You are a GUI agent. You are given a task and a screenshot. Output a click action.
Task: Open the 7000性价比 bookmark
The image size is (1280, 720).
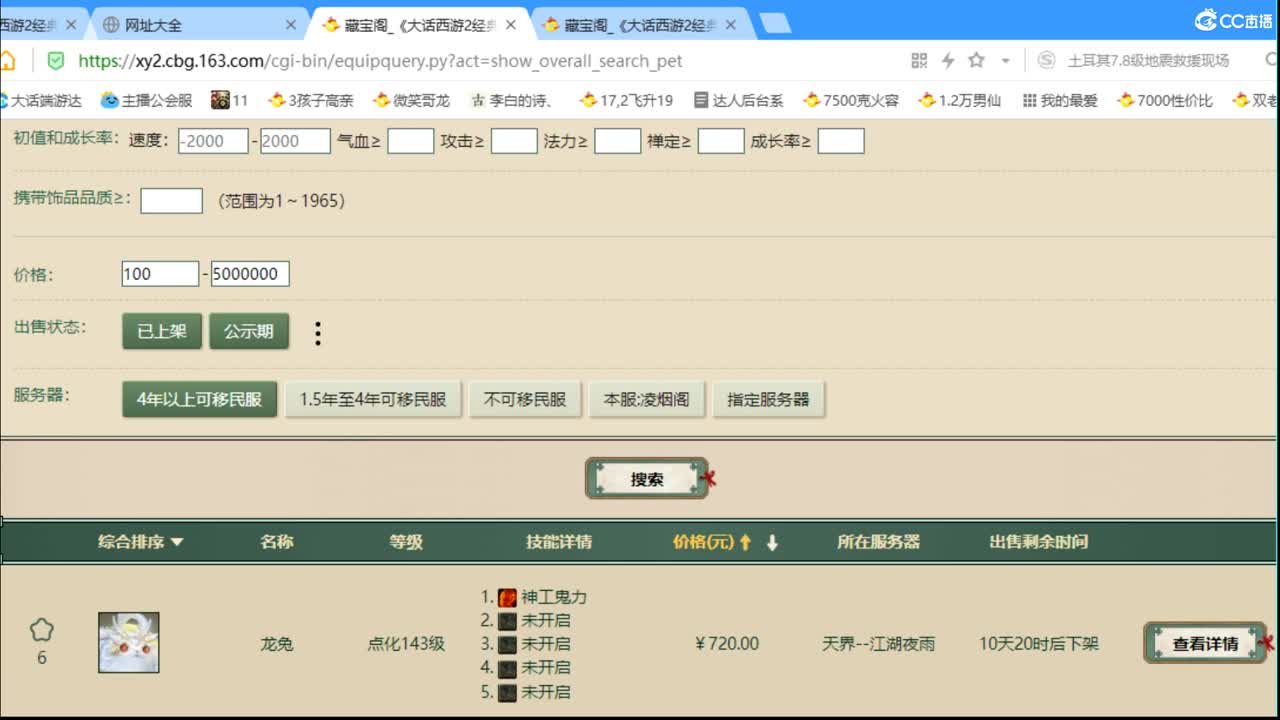point(1165,100)
